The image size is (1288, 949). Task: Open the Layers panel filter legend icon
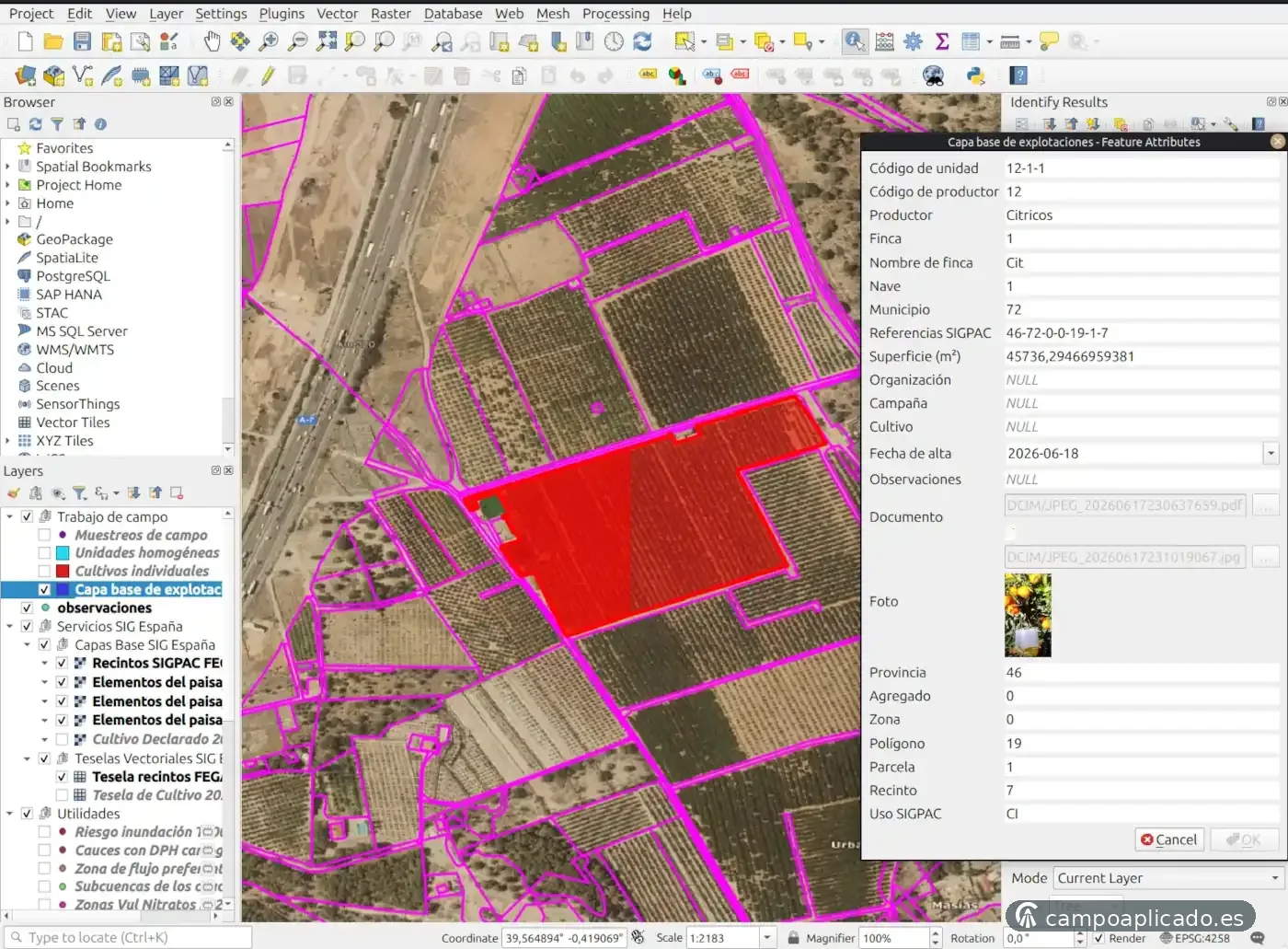click(80, 493)
